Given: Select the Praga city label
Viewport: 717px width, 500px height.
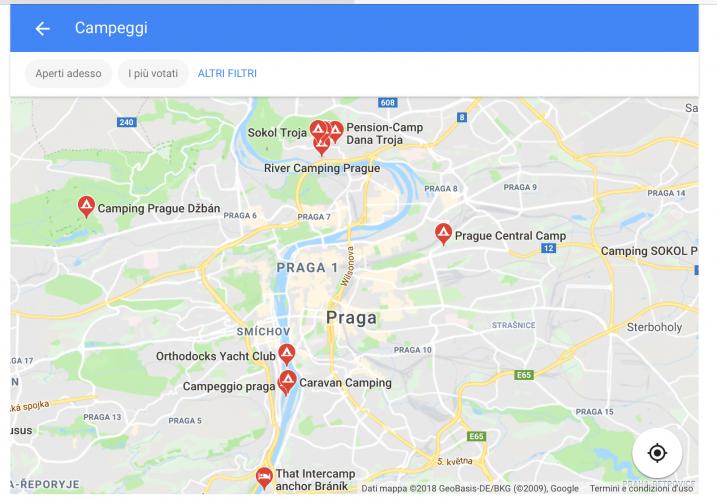Looking at the screenshot, I should [x=352, y=317].
